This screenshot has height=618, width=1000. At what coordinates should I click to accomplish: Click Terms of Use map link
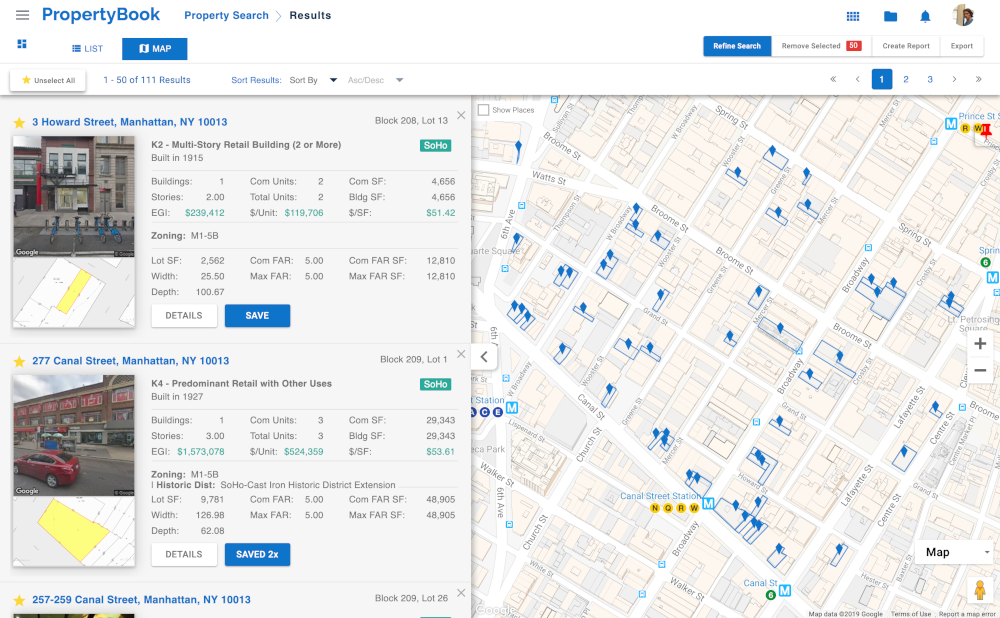(x=911, y=614)
